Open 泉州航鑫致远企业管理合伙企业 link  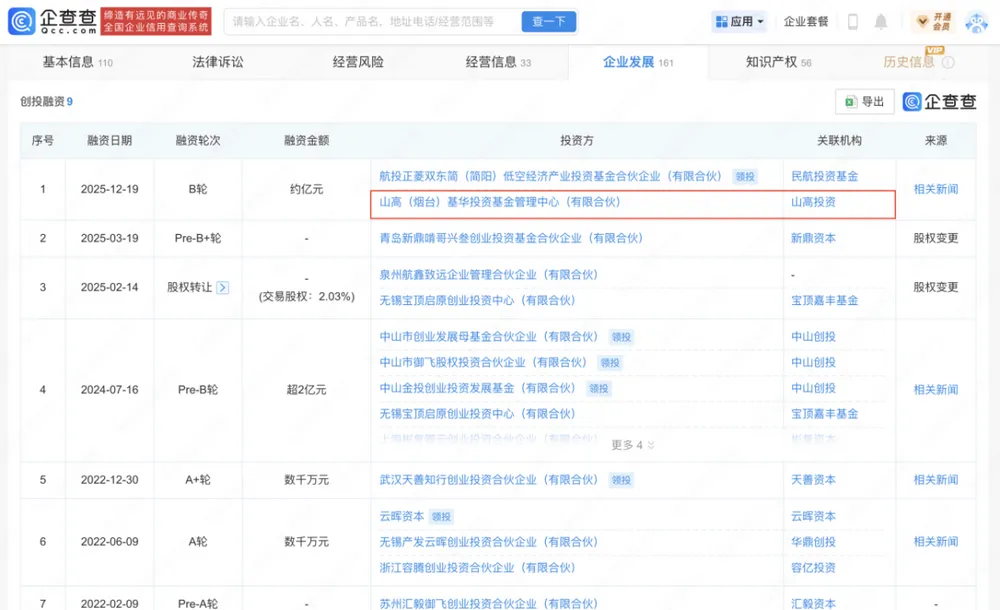pyautogui.click(x=489, y=274)
